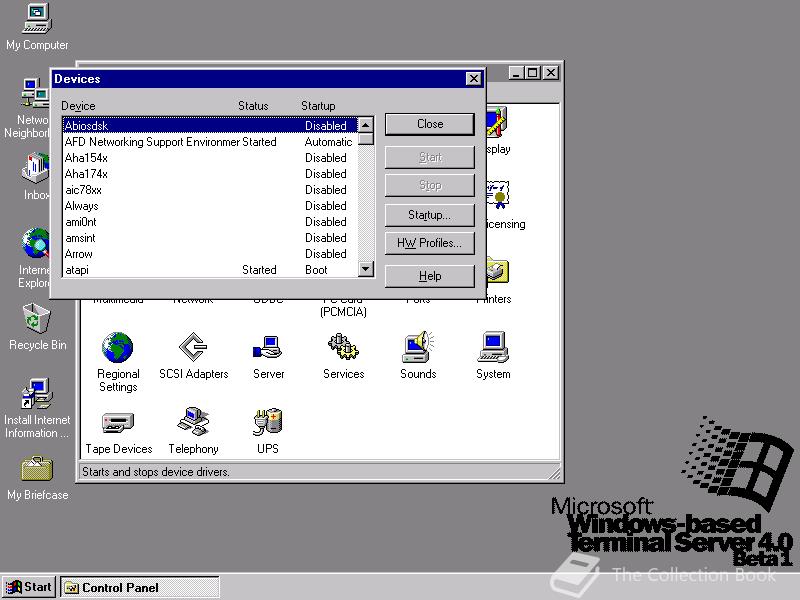Maximize the Control Panel window

coord(532,73)
